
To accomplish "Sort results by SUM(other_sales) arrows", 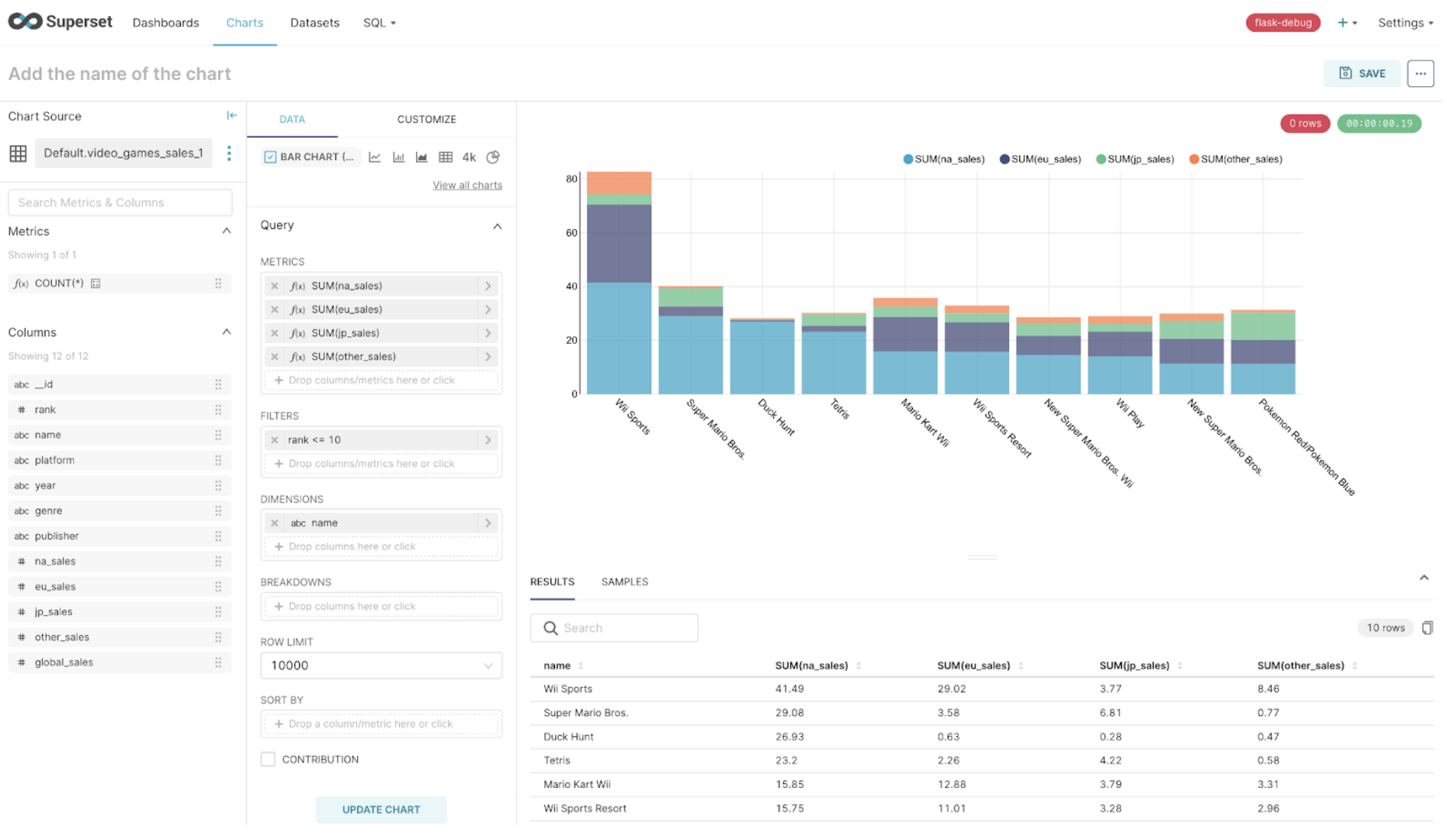I will [x=1355, y=666].
